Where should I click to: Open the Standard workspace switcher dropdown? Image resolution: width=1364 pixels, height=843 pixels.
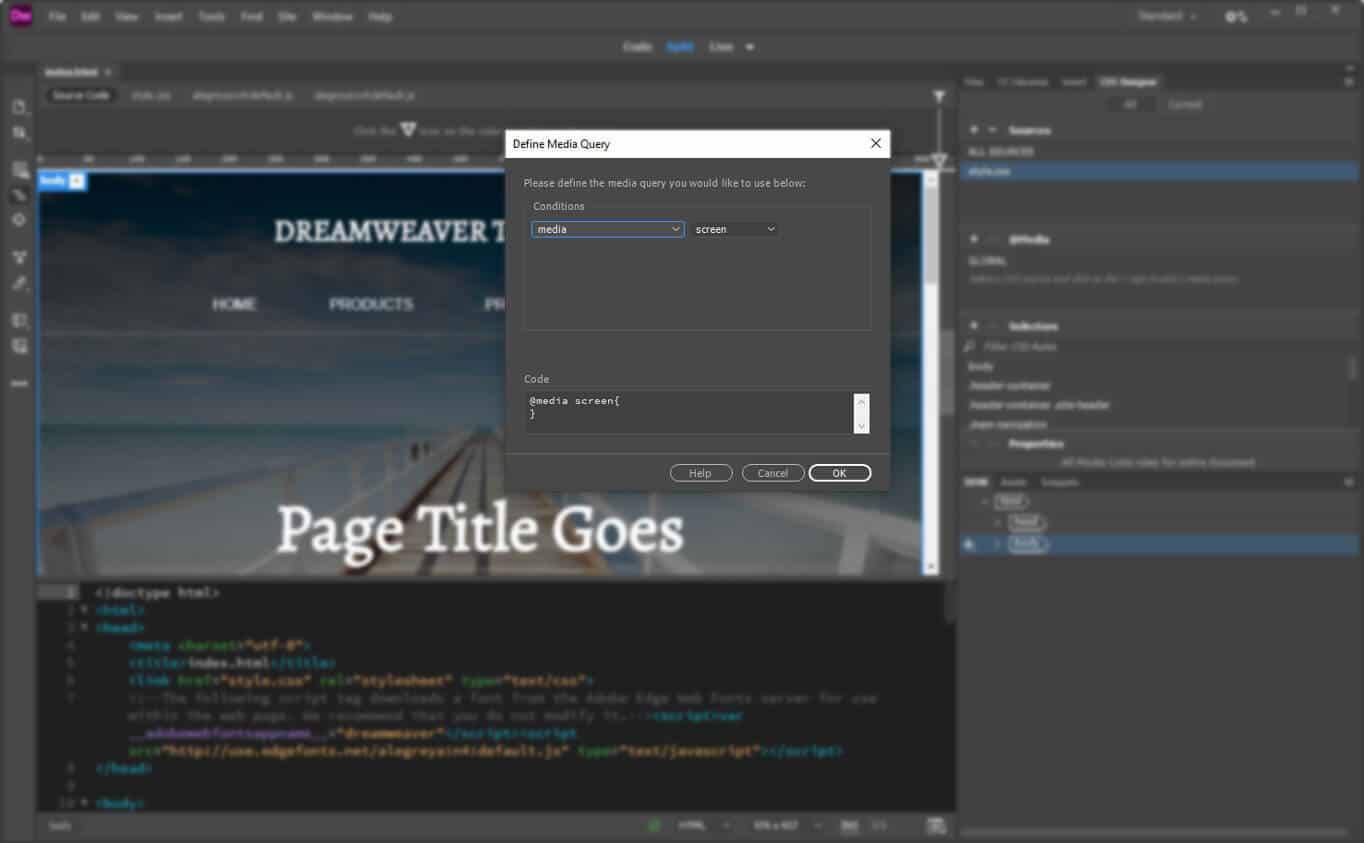tap(1167, 17)
